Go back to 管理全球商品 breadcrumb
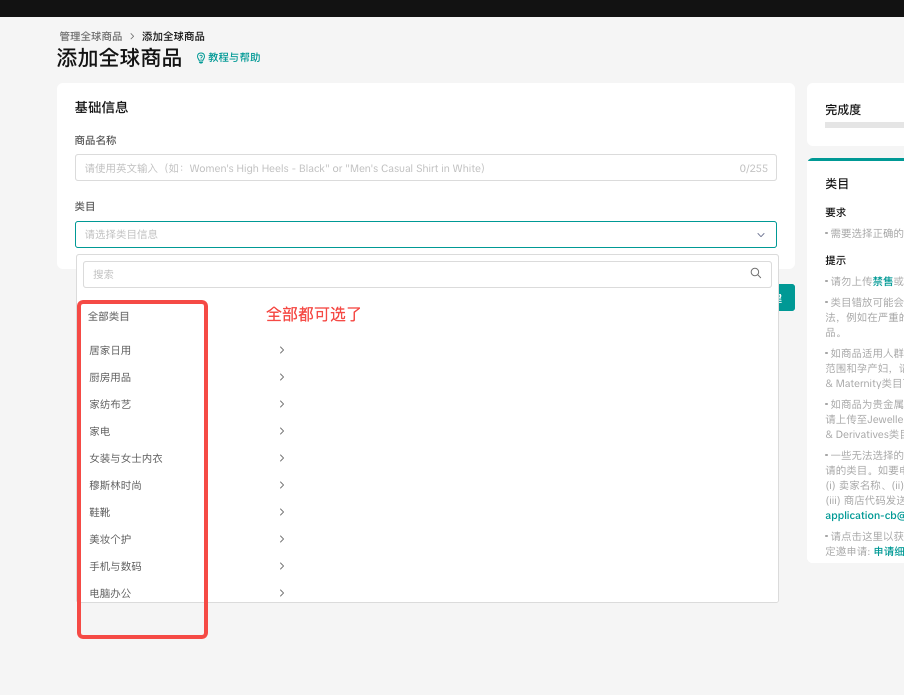 [91, 36]
